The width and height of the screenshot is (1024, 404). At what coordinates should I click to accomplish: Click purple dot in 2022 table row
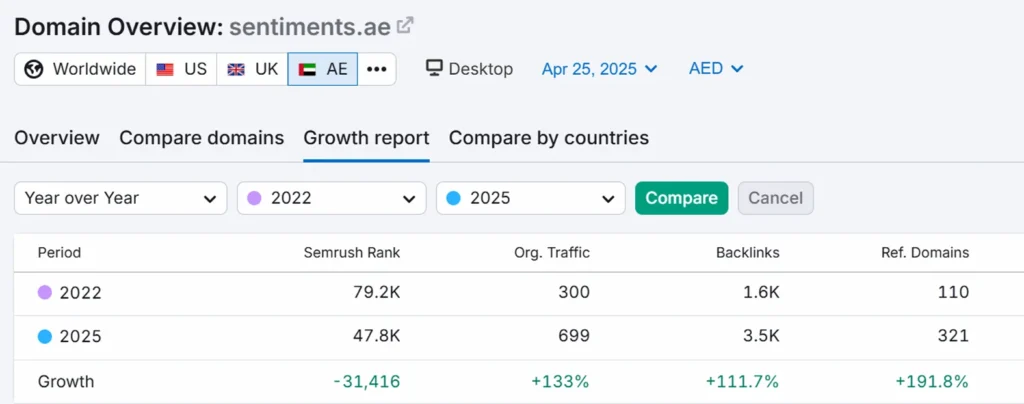45,292
